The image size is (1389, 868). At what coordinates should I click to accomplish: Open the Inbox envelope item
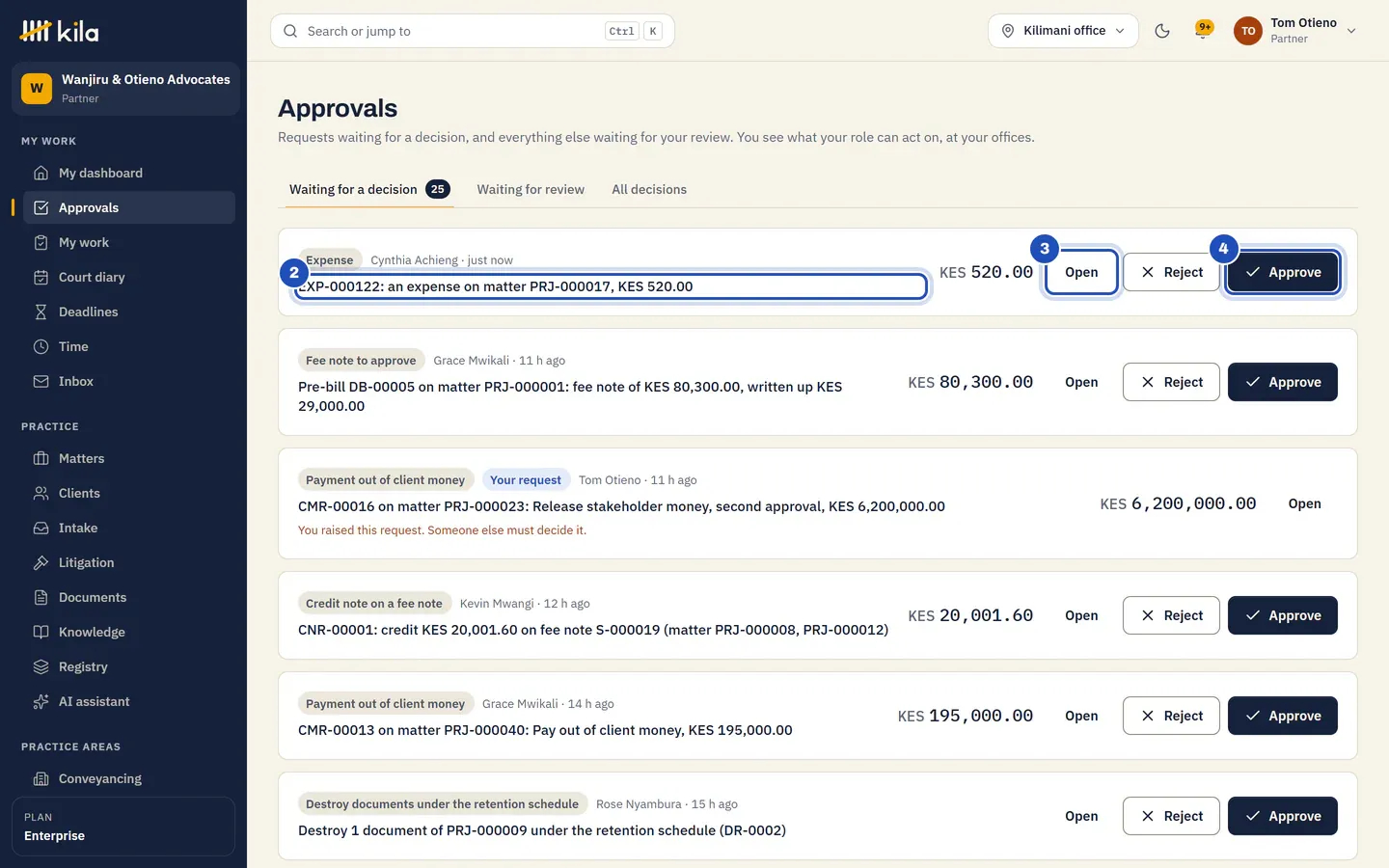pos(129,381)
